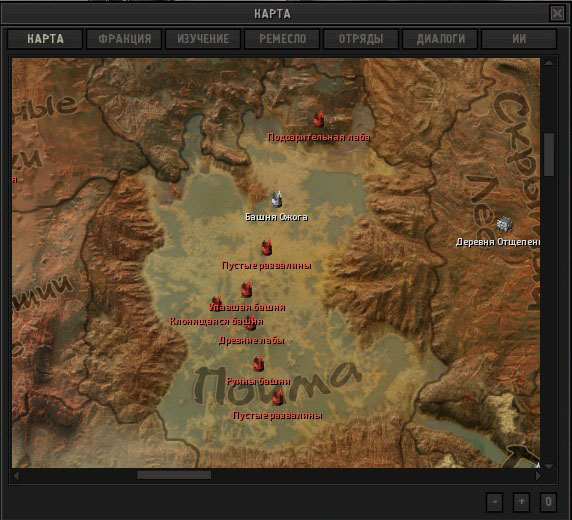Zoom out the map with minus button
The width and height of the screenshot is (572, 520).
click(495, 502)
